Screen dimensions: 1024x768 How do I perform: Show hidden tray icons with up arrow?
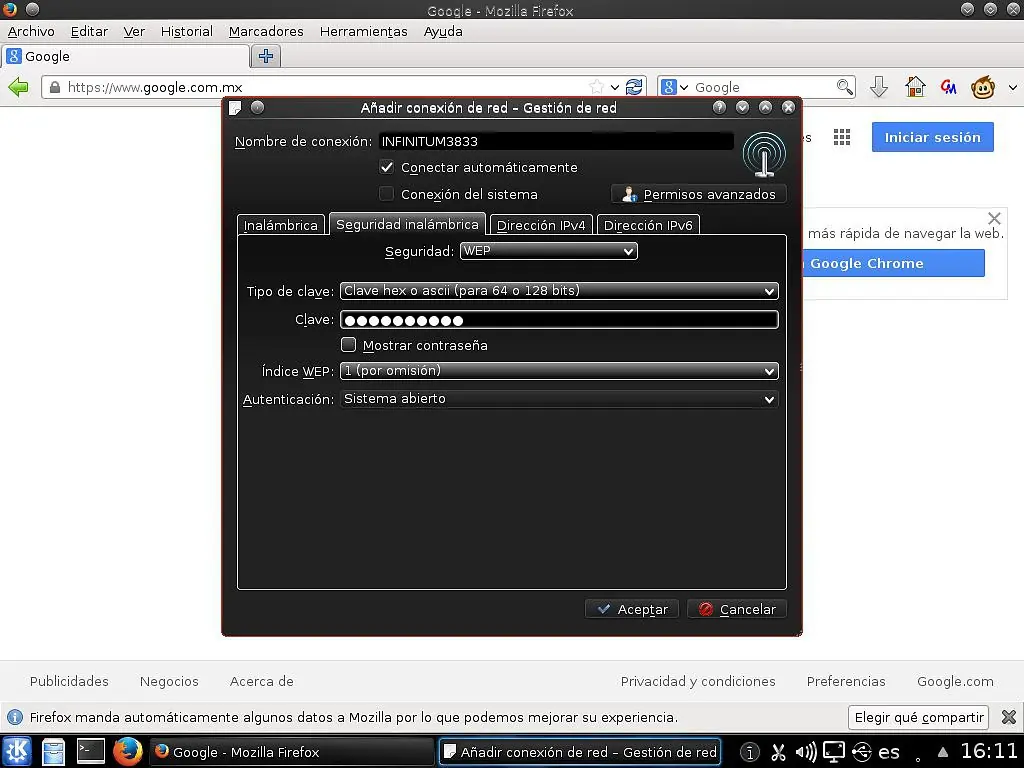point(942,752)
